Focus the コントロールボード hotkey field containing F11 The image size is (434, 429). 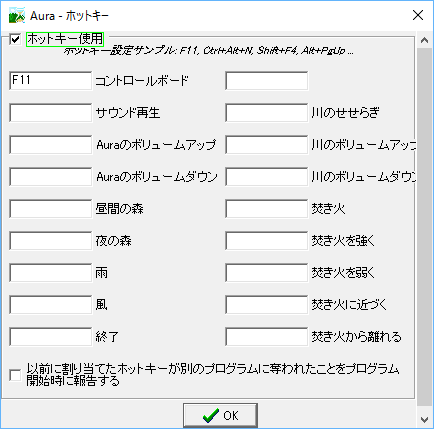click(x=50, y=81)
